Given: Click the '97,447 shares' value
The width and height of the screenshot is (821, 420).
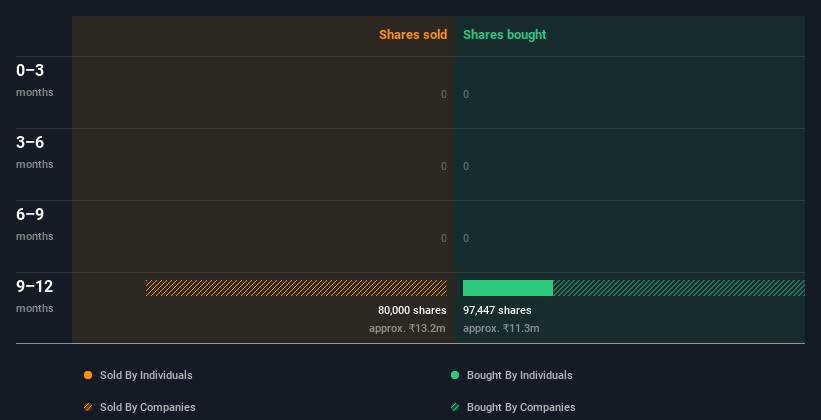Looking at the screenshot, I should click(x=497, y=311).
